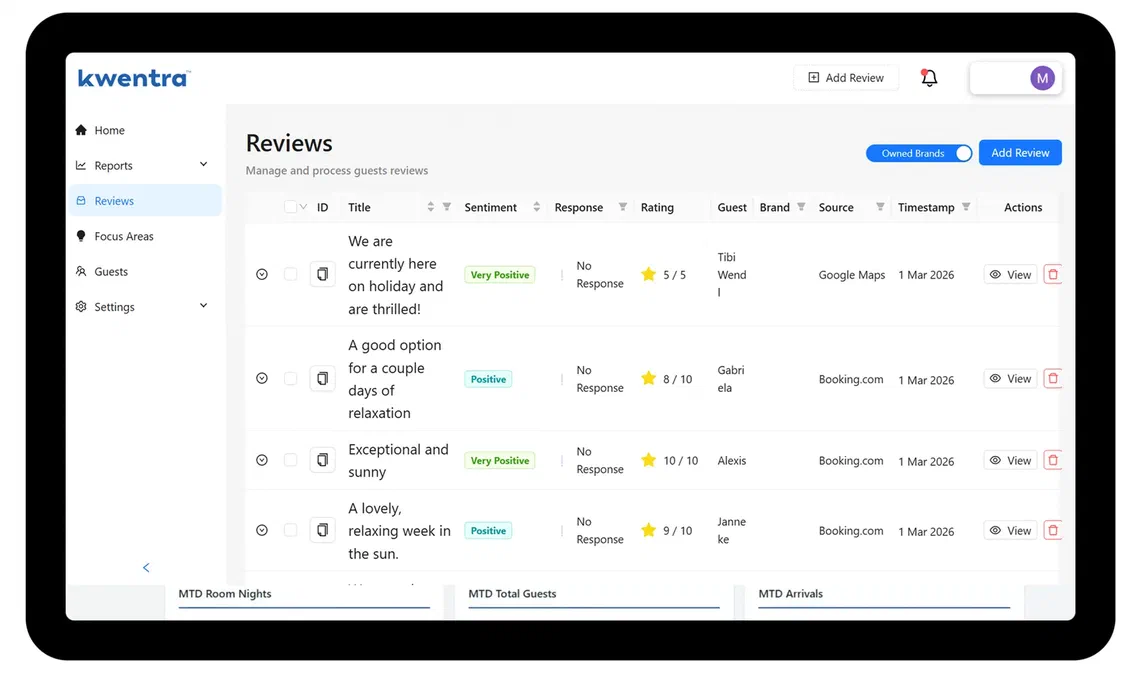Sort the Title column
Viewport: 1140px width, 681px height.
point(430,207)
